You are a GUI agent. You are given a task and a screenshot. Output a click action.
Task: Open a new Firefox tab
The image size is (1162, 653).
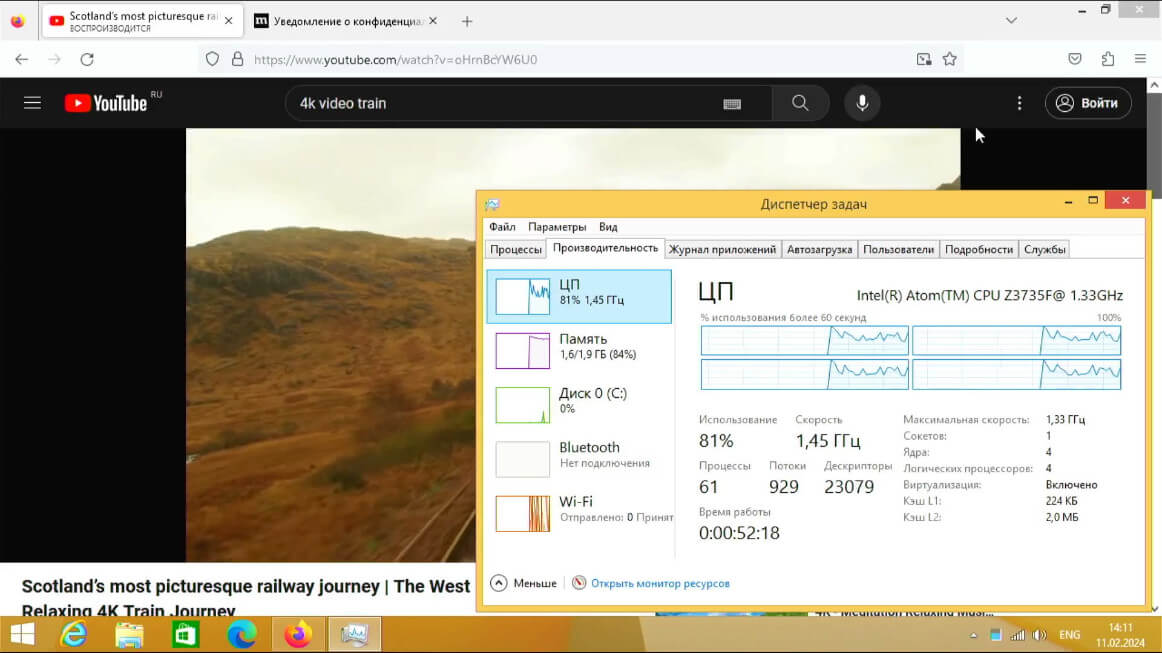467,21
